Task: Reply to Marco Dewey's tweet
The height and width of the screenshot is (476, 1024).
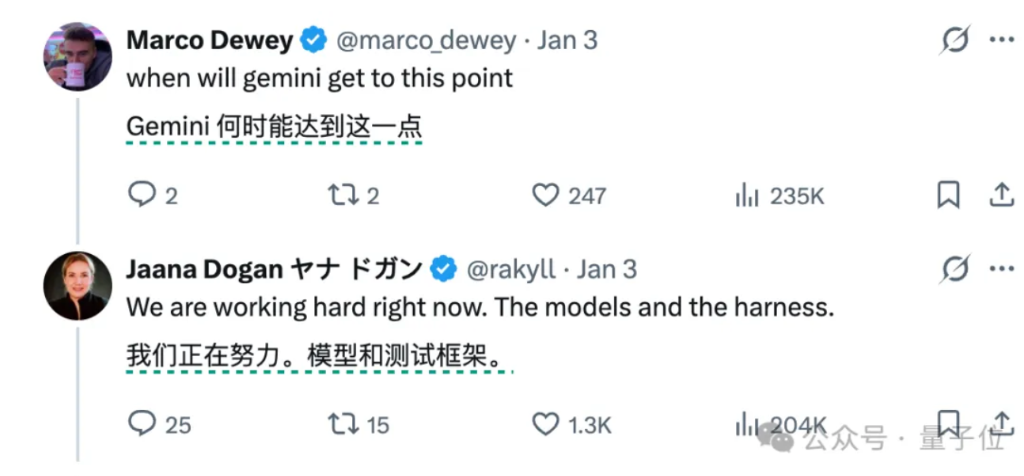Action: coord(142,194)
